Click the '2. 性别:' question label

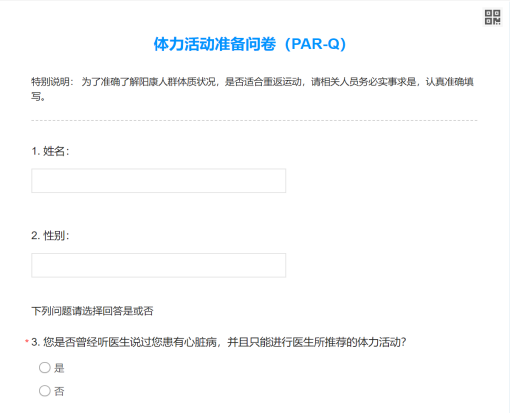click(50, 236)
